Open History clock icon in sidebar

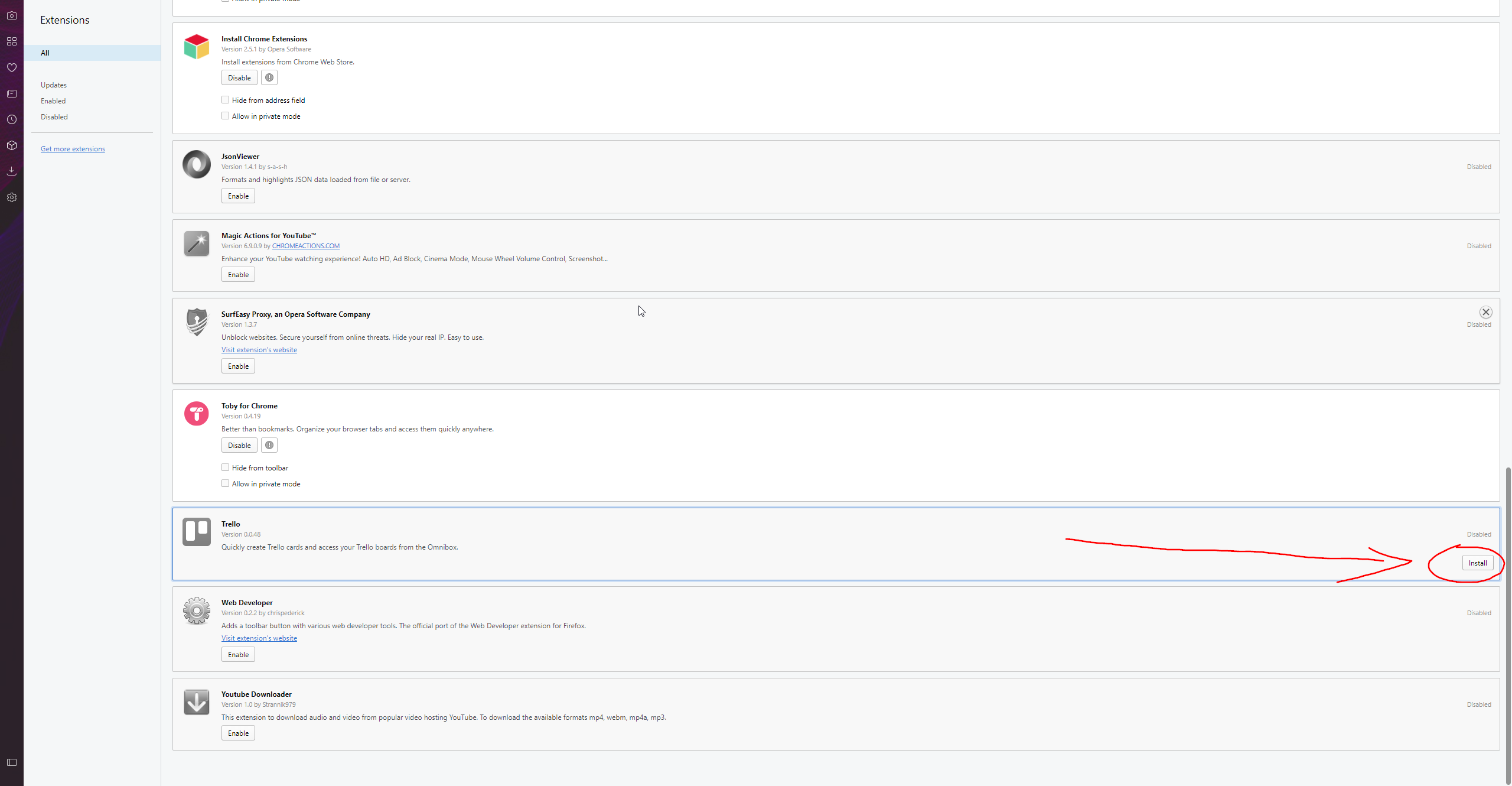[x=12, y=119]
